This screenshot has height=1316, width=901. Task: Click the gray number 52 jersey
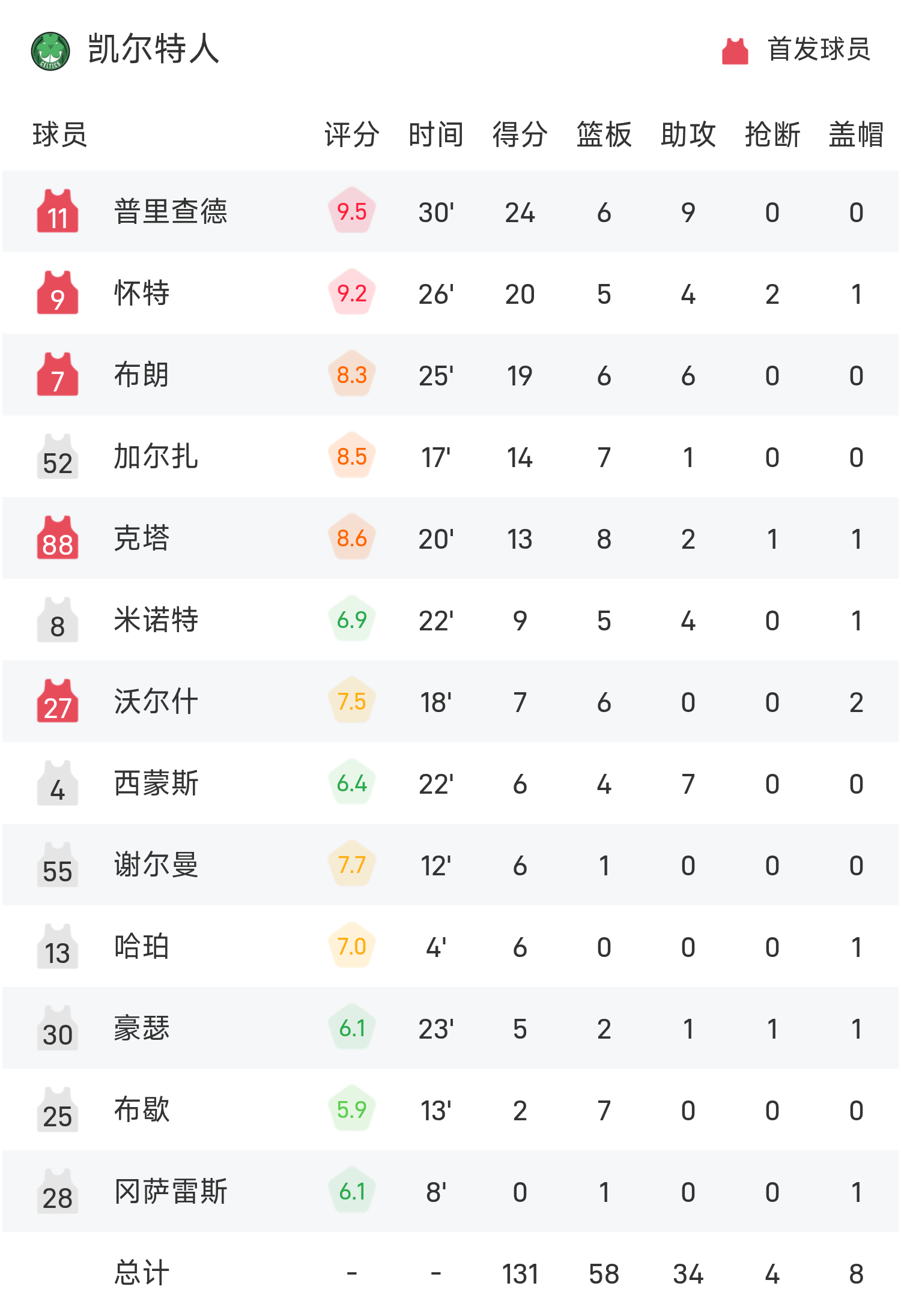(58, 457)
